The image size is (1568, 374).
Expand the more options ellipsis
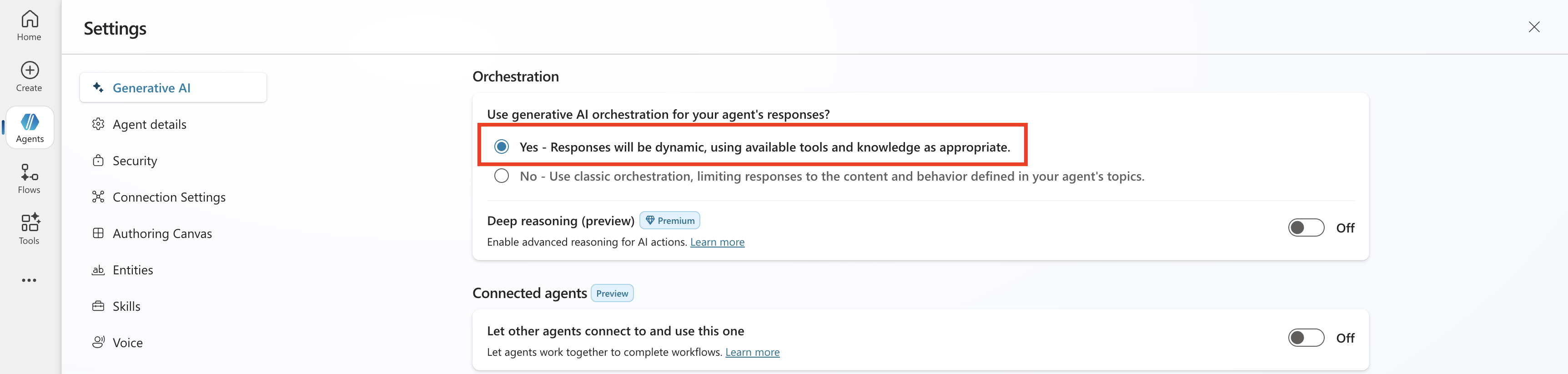coord(29,280)
